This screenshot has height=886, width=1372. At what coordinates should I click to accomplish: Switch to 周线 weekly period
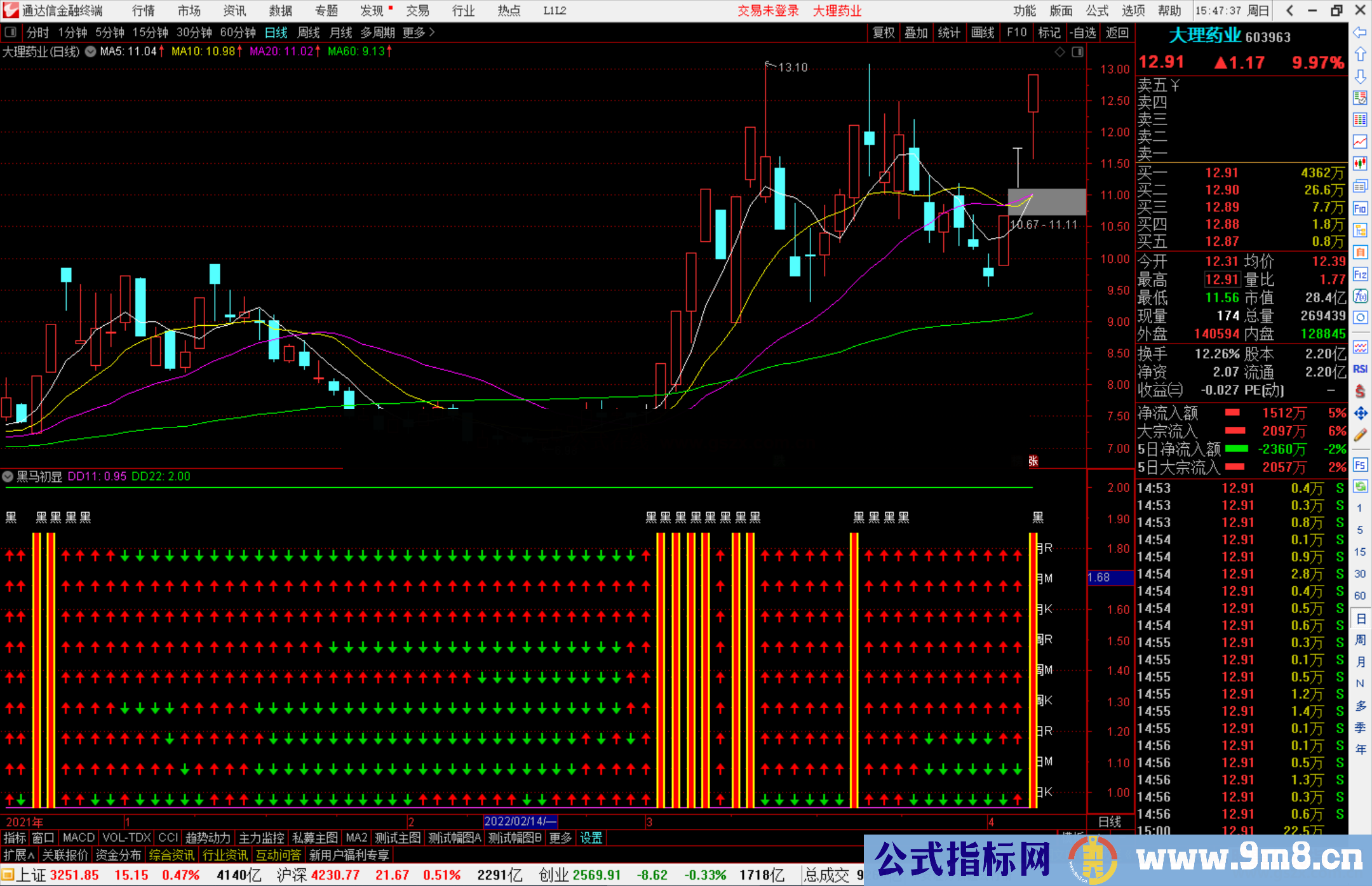point(309,32)
